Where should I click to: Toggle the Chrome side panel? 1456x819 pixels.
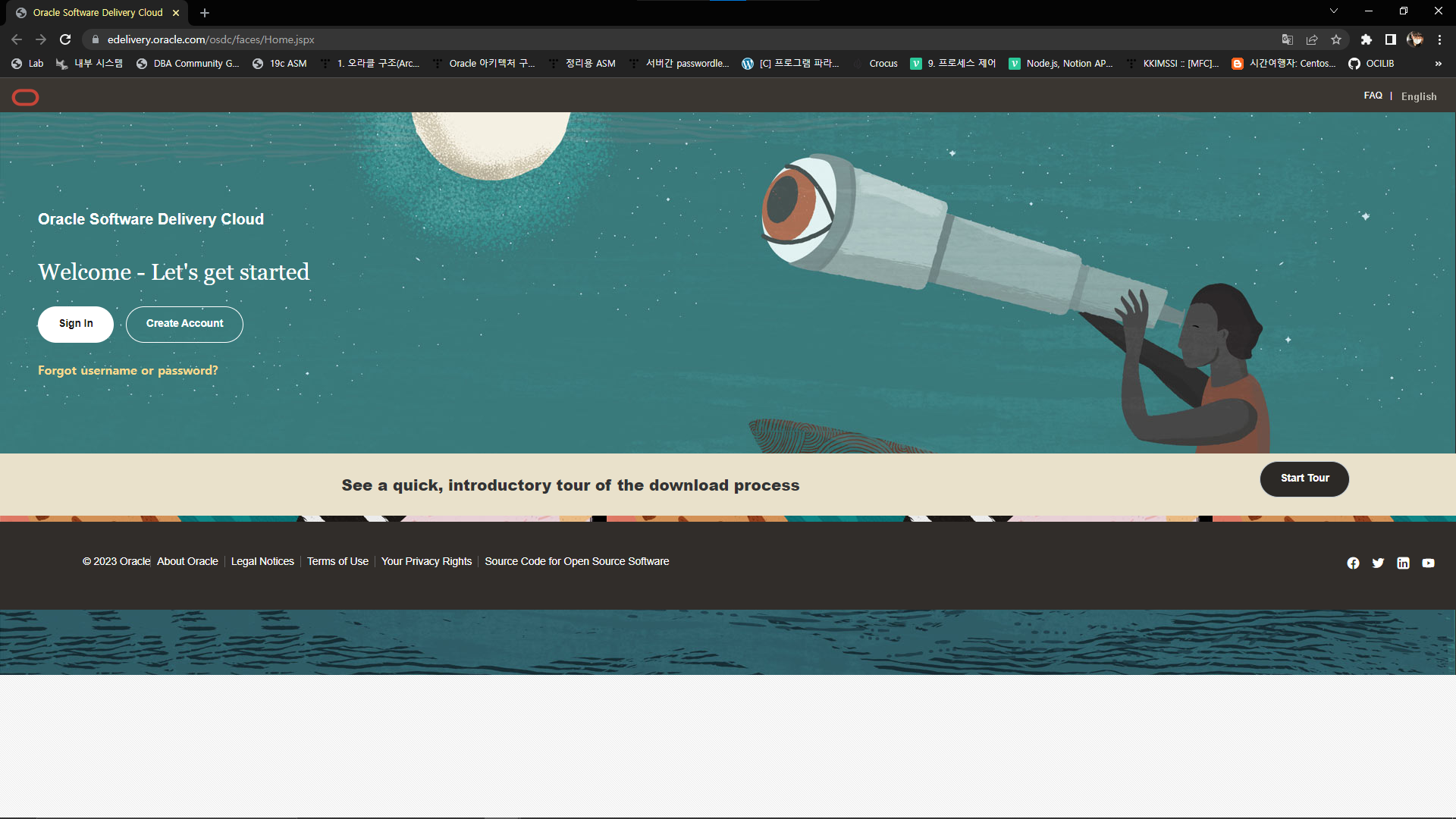coord(1390,39)
